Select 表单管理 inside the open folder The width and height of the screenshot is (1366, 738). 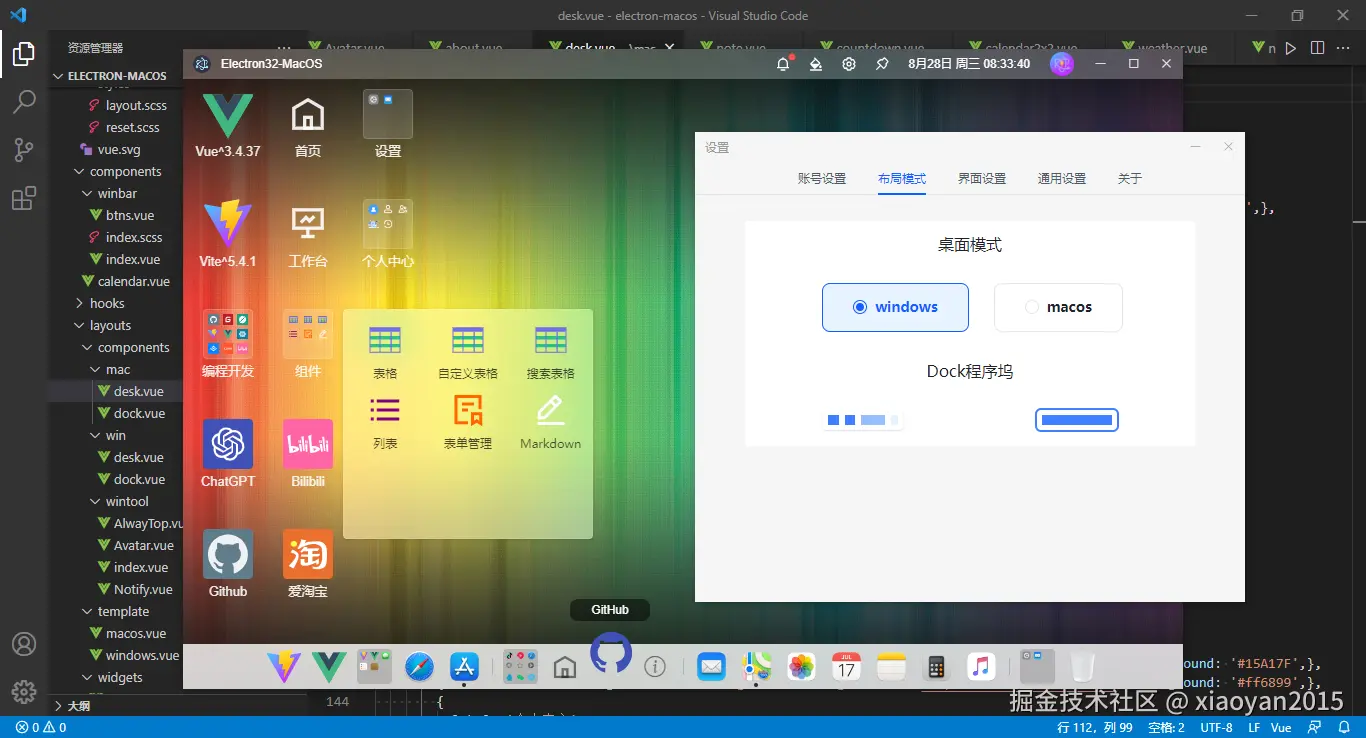pos(467,412)
